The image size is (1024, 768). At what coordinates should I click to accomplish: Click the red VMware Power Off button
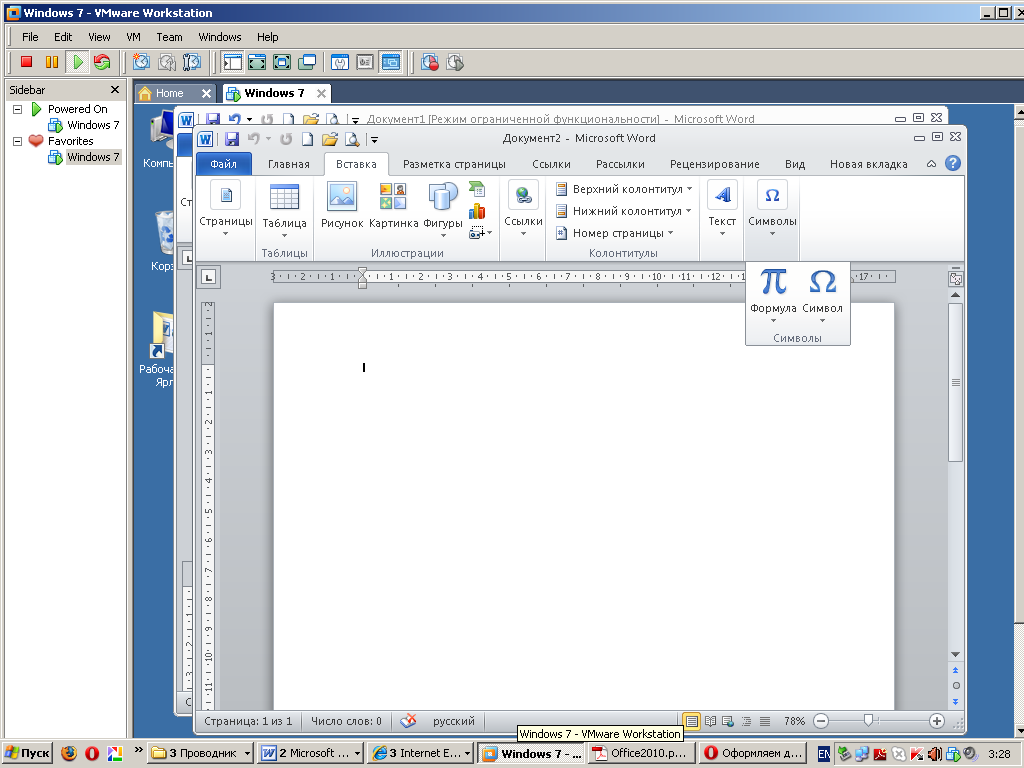tap(26, 62)
